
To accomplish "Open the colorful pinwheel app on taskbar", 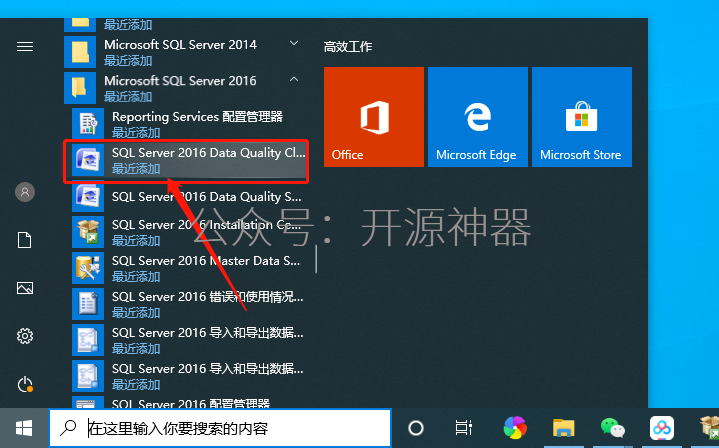I will [x=515, y=428].
